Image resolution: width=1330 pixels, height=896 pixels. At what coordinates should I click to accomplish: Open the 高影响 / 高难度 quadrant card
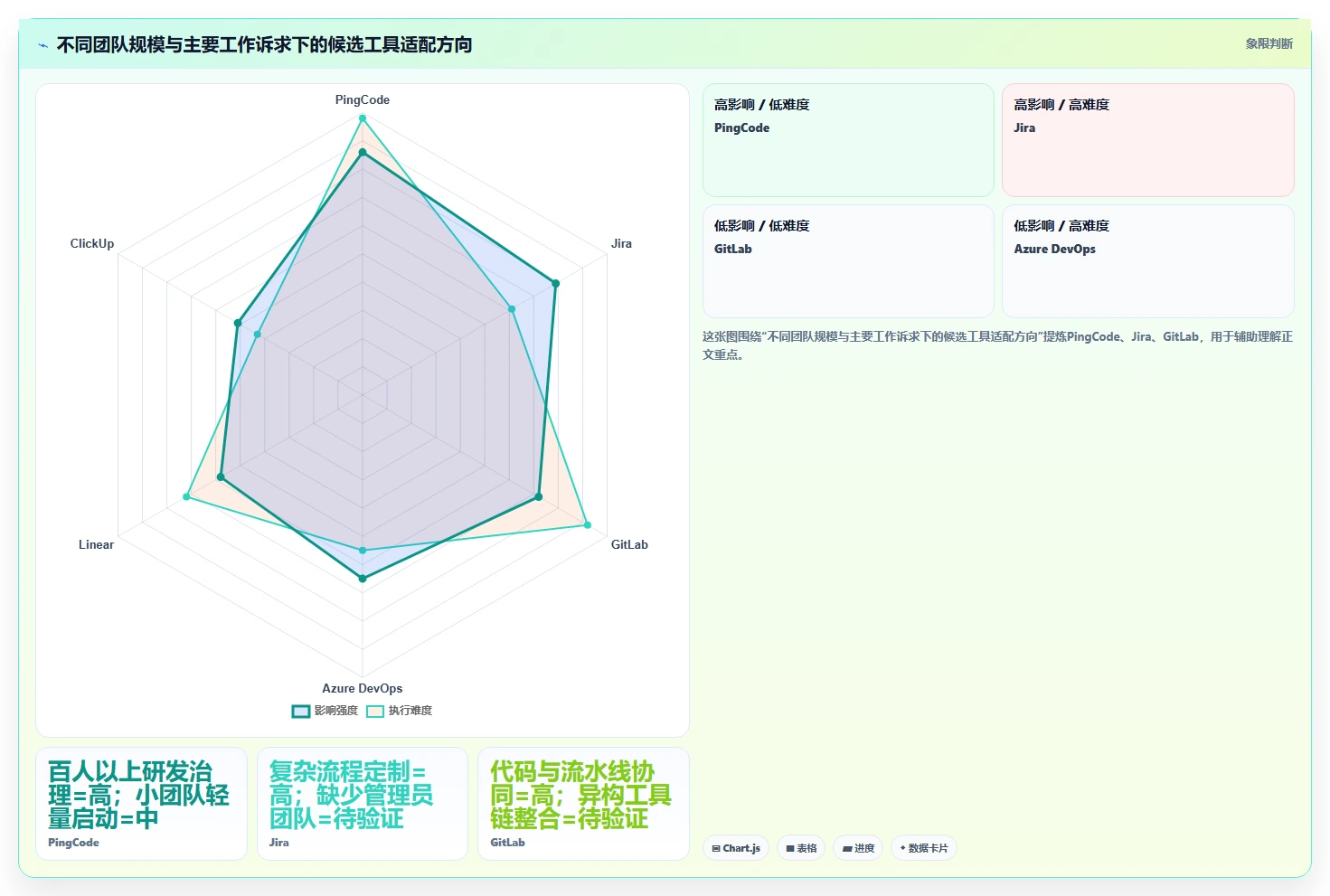pos(1148,140)
